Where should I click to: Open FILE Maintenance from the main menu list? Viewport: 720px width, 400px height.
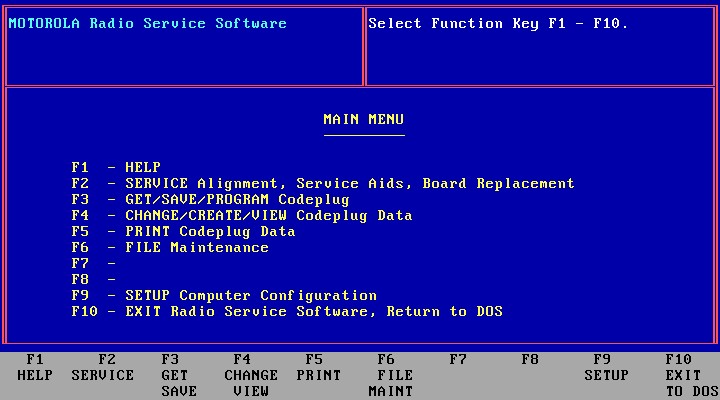click(170, 247)
